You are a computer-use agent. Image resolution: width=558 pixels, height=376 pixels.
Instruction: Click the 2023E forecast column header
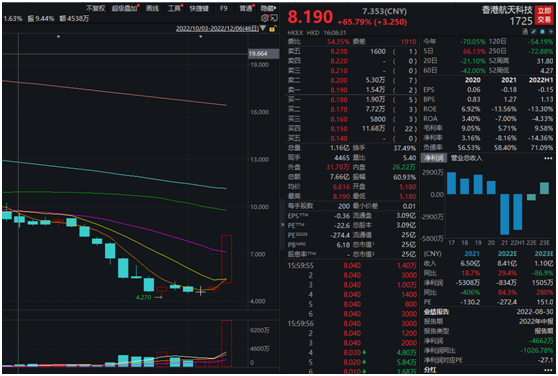543,254
